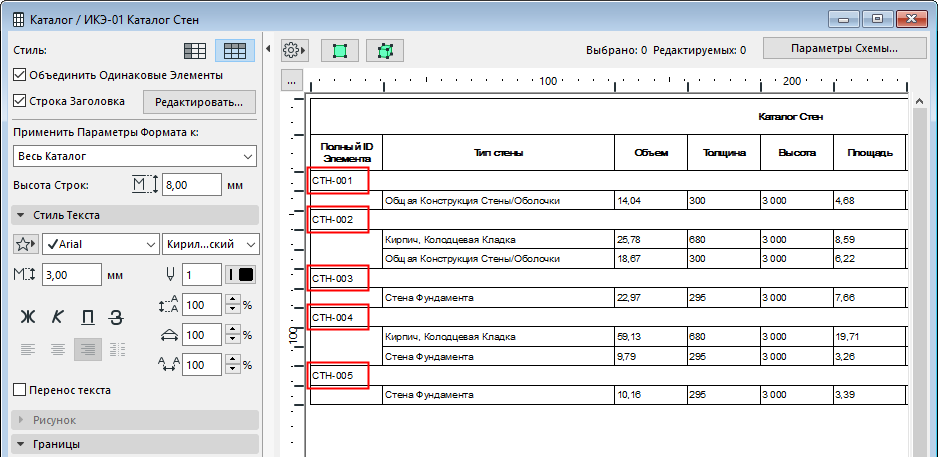Toggle strikethrough text formatting
The image size is (938, 457).
(116, 317)
